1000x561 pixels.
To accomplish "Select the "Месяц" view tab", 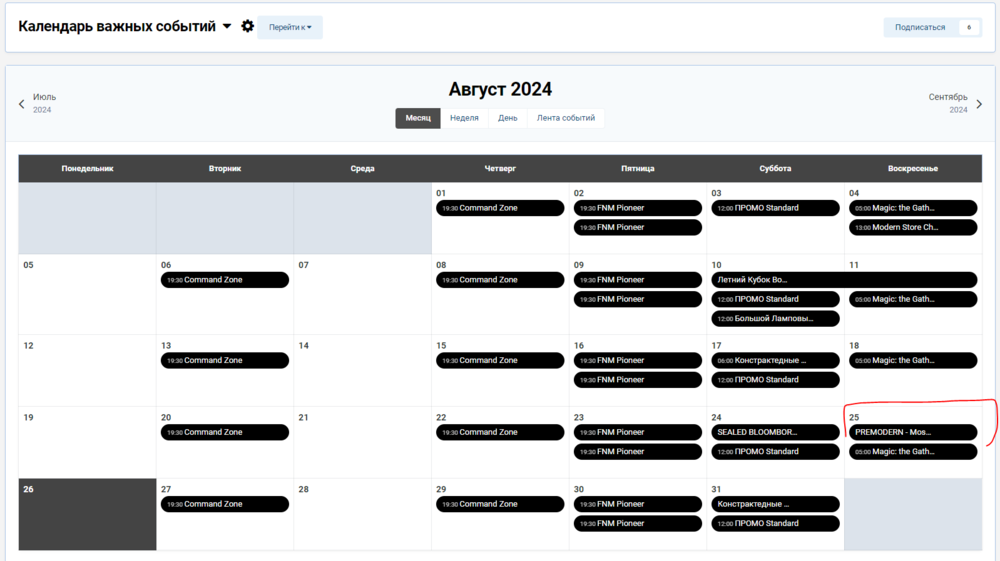I will (418, 118).
